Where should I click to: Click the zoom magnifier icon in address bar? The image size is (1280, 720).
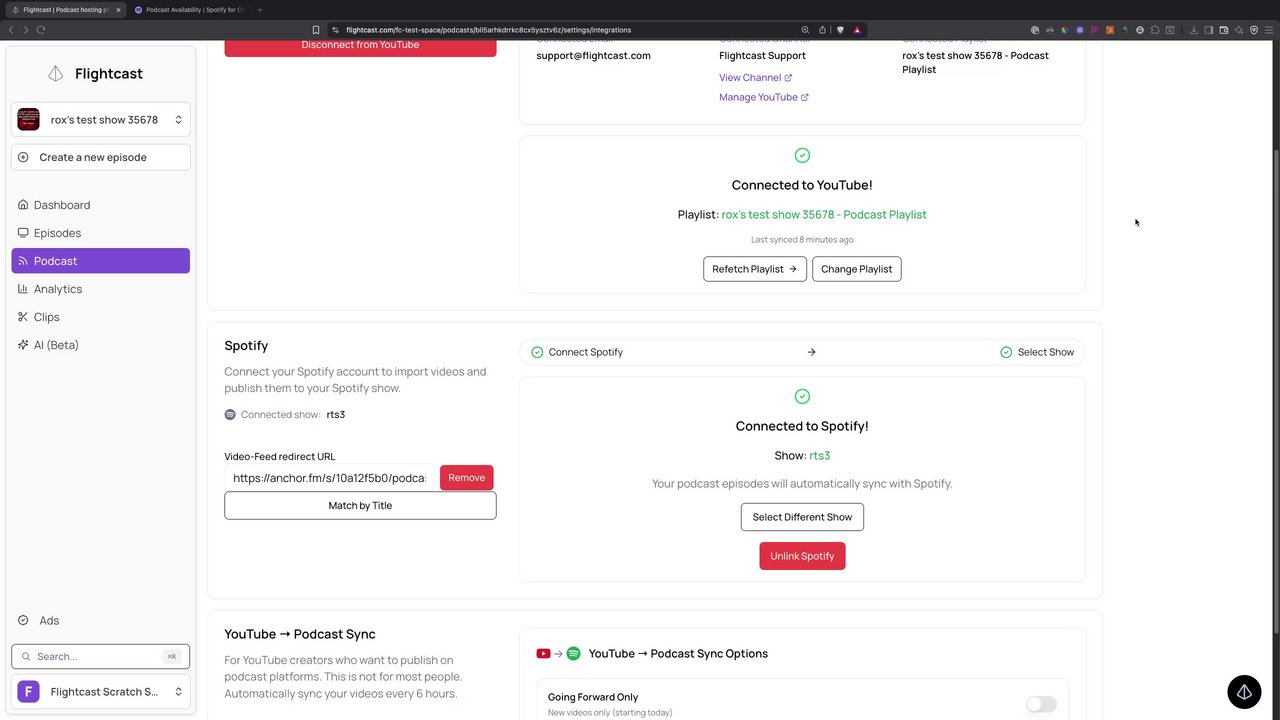805,30
